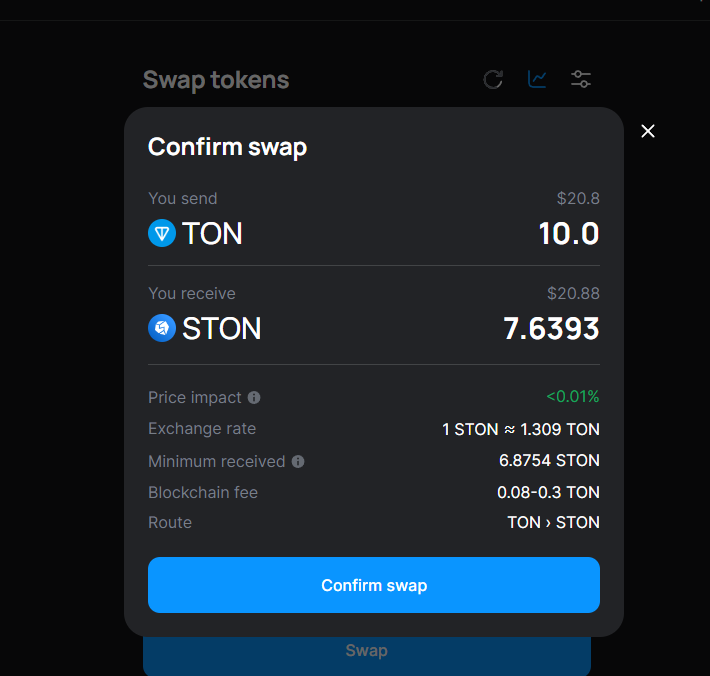This screenshot has height=676, width=710.
Task: Click the 10.0 send amount
Action: tap(568, 234)
